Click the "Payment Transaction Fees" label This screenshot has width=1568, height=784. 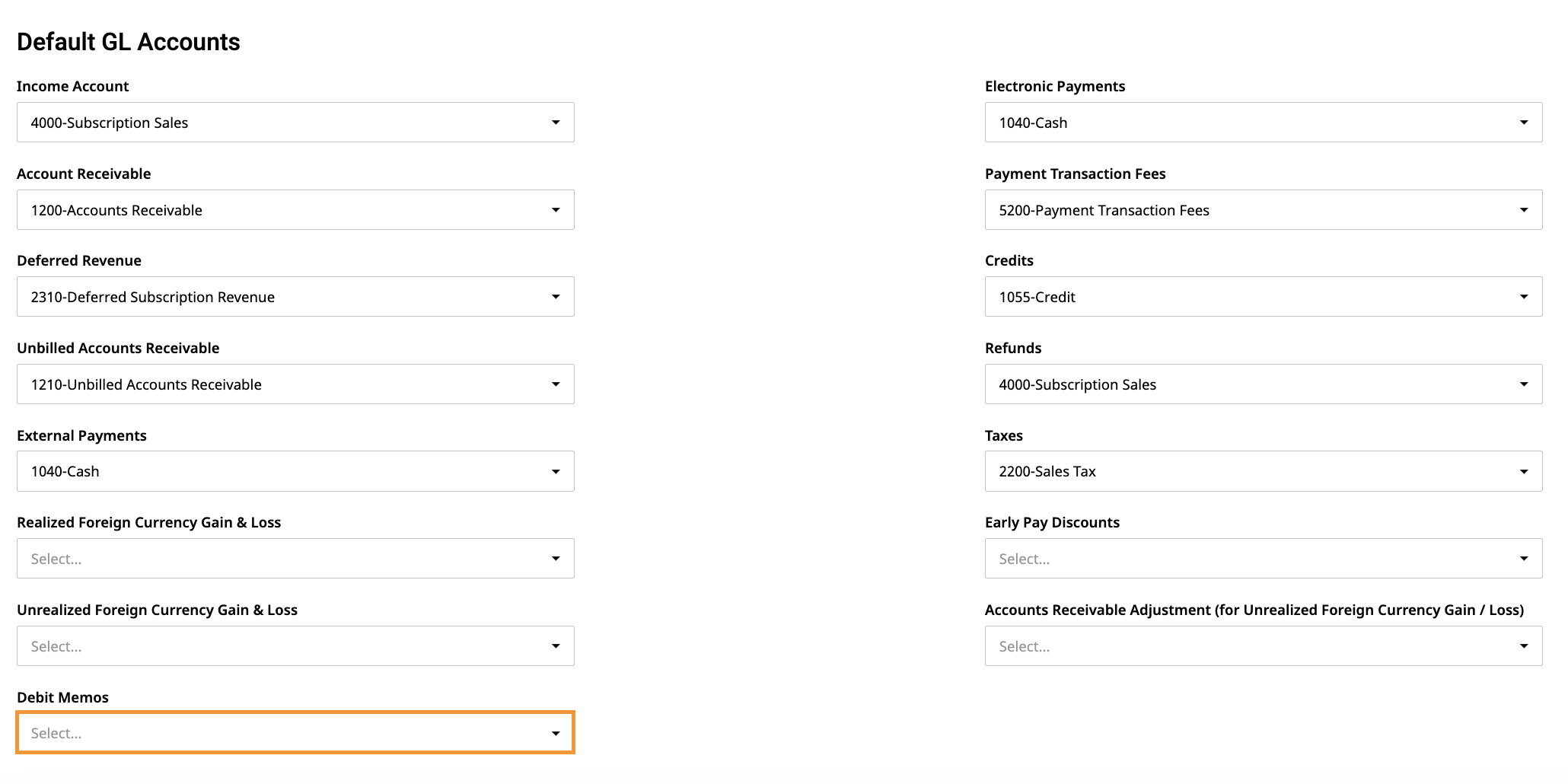(x=1076, y=174)
